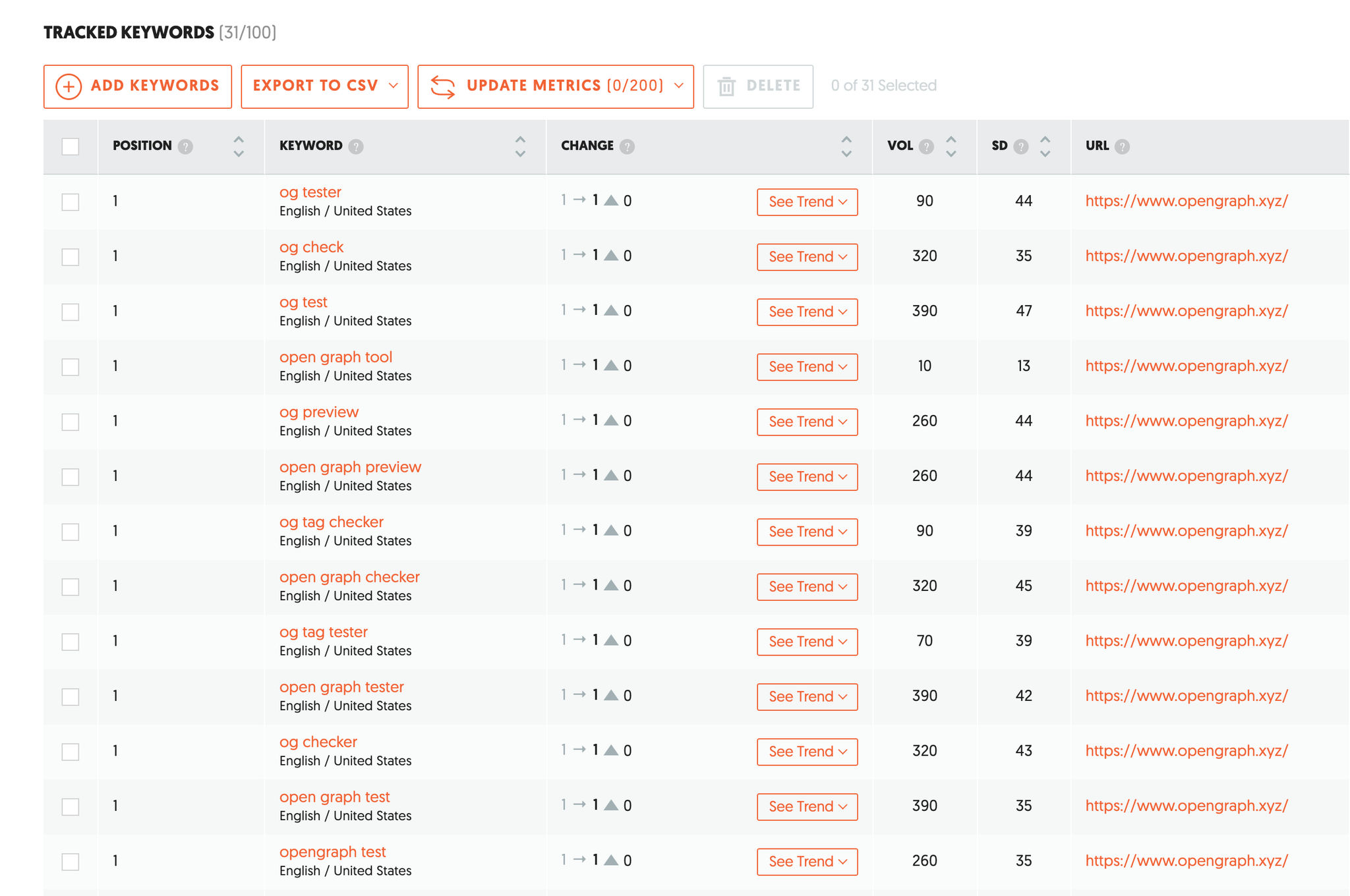The height and width of the screenshot is (896, 1350).
Task: Check the box for og tag tester row
Action: 71,642
